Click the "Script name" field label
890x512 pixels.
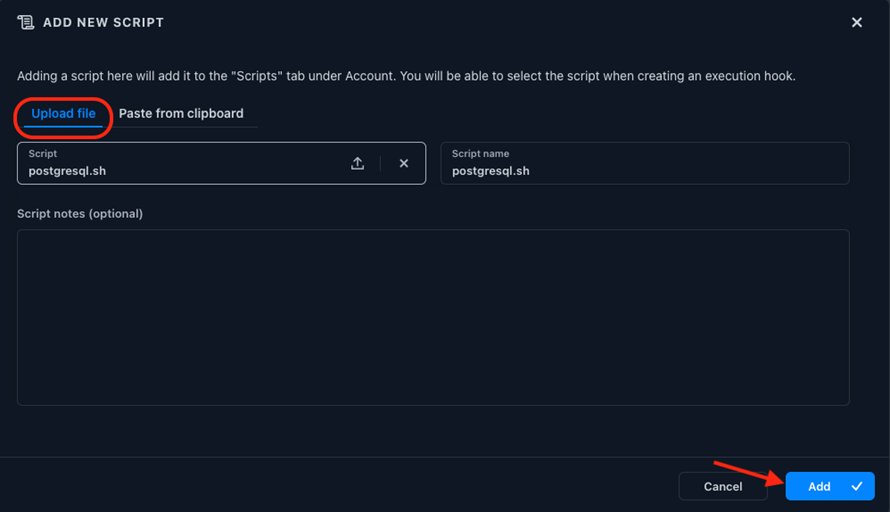click(480, 154)
